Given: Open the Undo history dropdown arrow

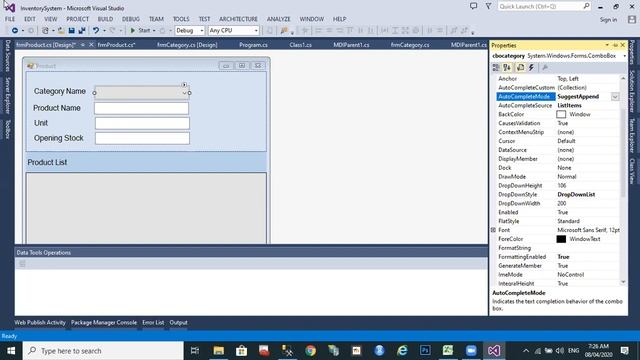Looking at the screenshot, I should pyautogui.click(x=104, y=31).
